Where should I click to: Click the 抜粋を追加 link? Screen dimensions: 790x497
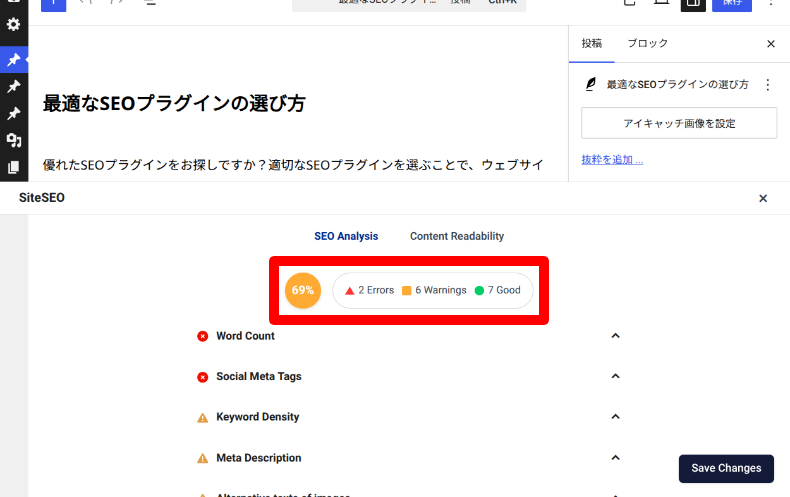(612, 160)
